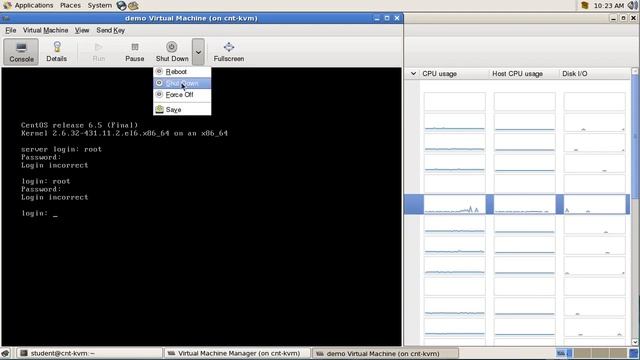Open the View menu
Viewport: 640px width, 360px height.
(82, 30)
